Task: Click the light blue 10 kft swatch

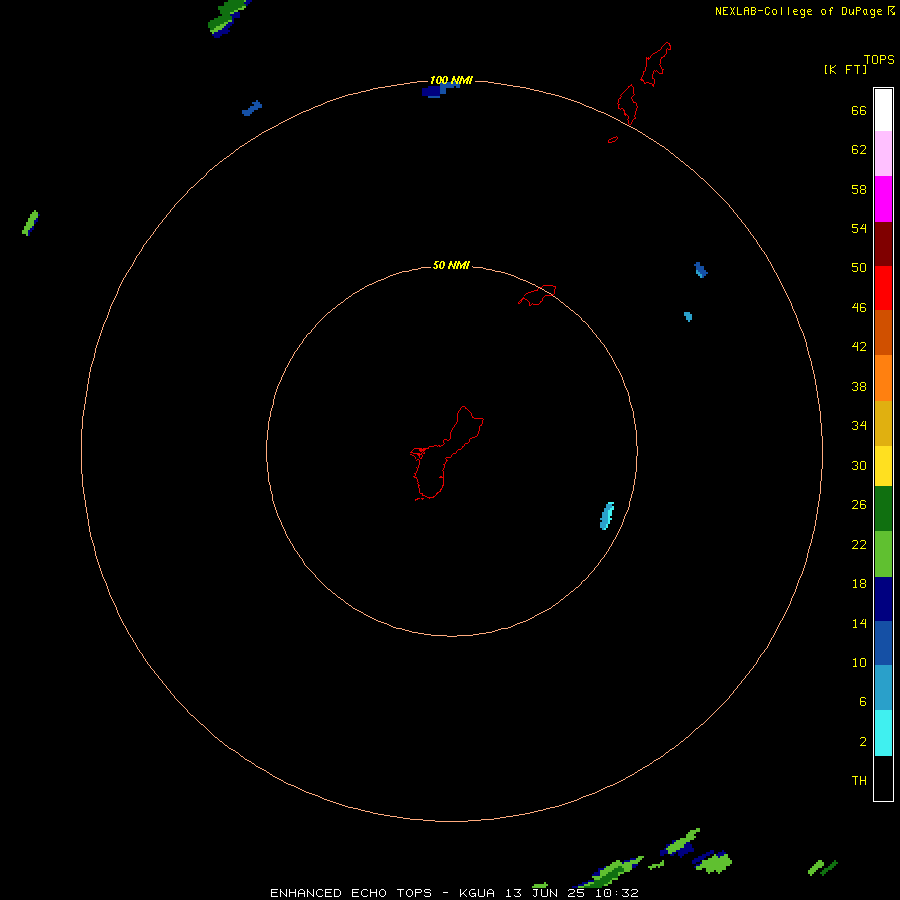Action: pyautogui.click(x=883, y=688)
